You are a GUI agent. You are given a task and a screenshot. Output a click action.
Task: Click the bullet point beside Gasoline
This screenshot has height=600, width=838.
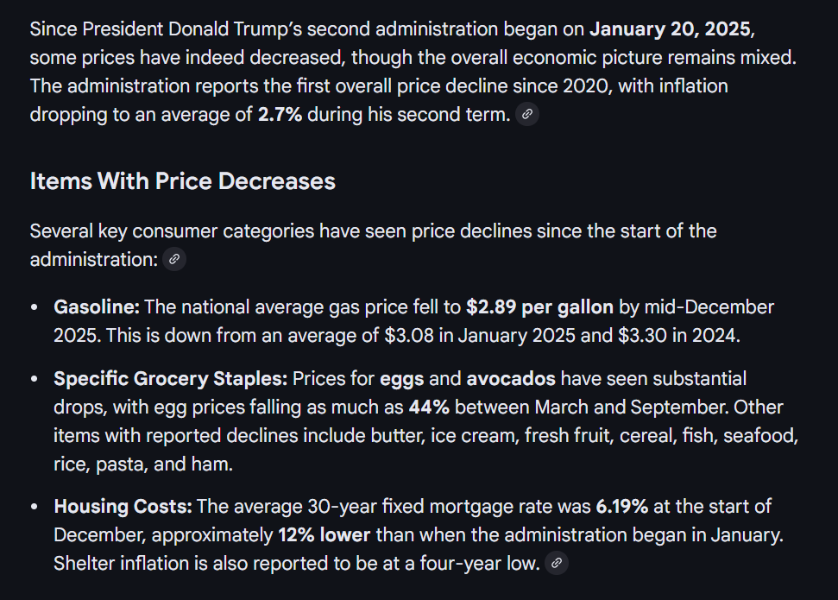35,308
